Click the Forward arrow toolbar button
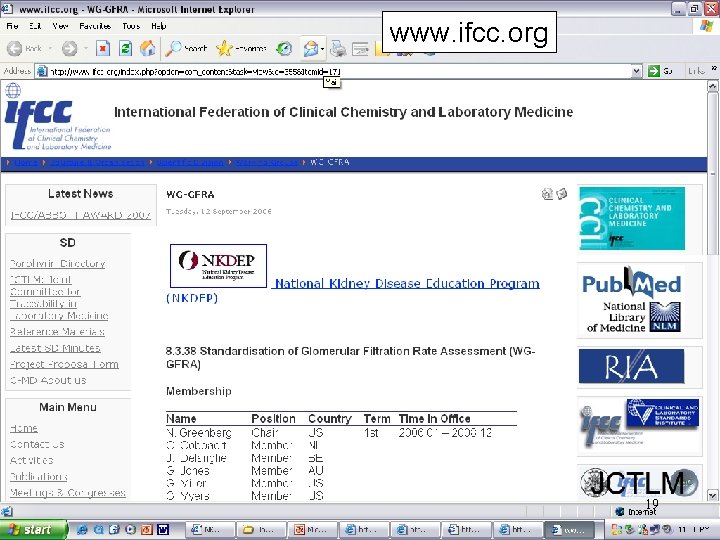Viewport: 720px width, 540px height. (x=70, y=48)
